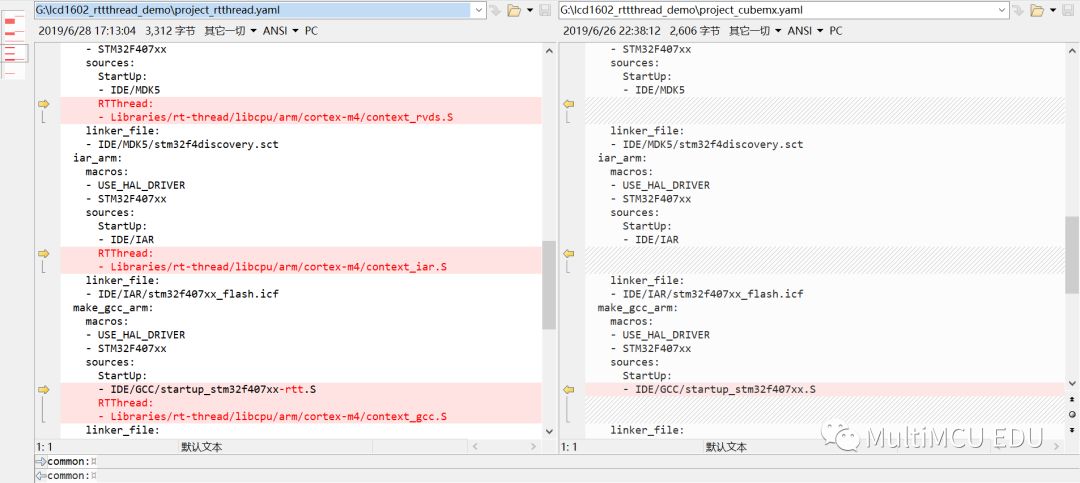Jump to previous difference section
Screen dimensions: 1080x483
1072,400
